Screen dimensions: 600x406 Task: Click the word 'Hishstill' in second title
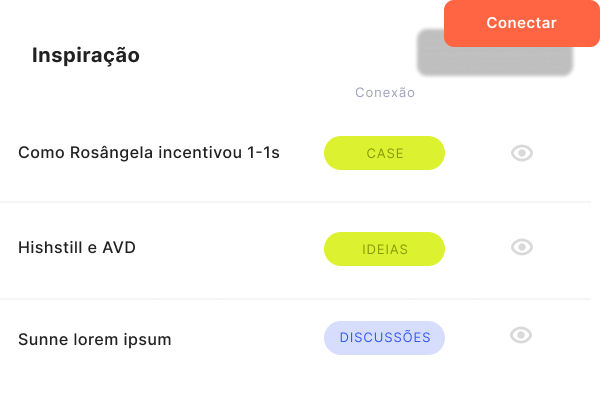[x=50, y=248]
